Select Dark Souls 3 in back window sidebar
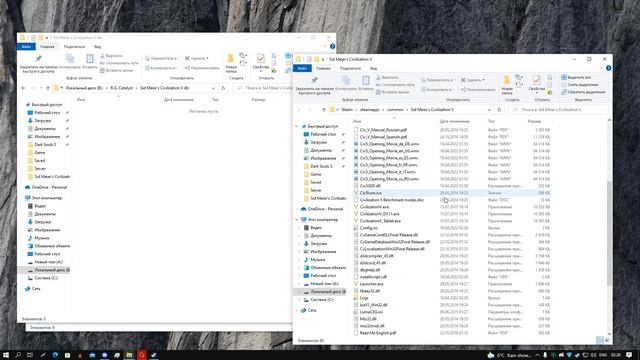640x360 pixels. [x=45, y=144]
